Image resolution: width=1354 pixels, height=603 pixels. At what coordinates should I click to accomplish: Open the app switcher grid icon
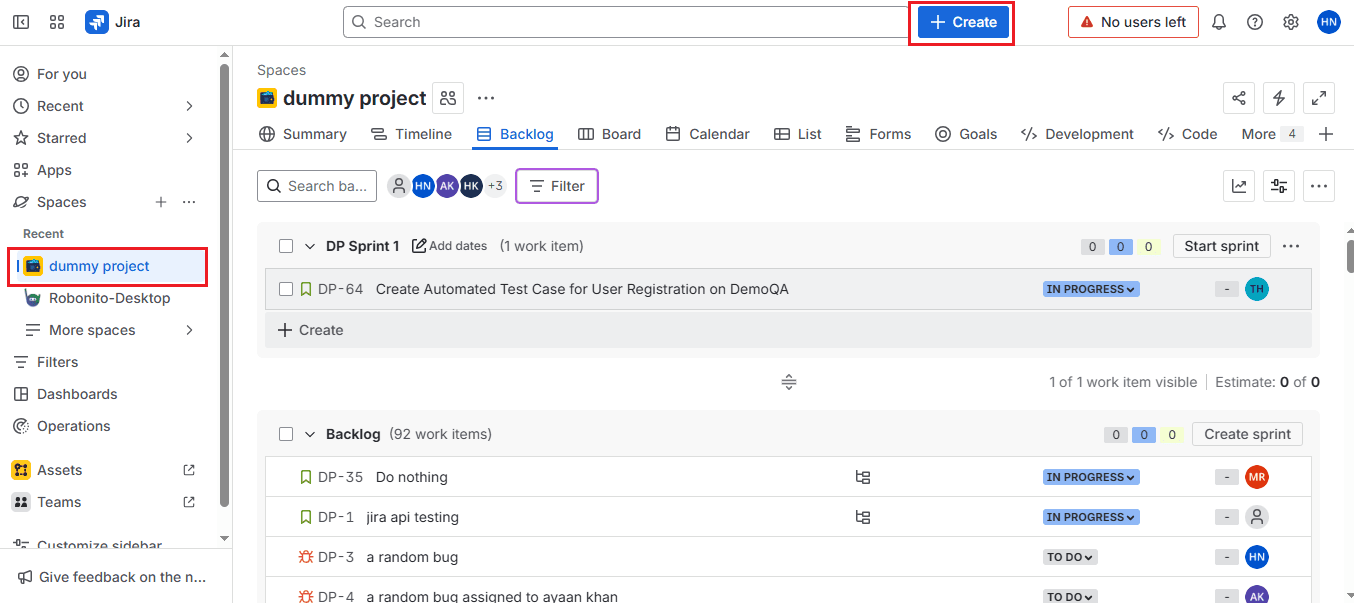click(x=57, y=22)
